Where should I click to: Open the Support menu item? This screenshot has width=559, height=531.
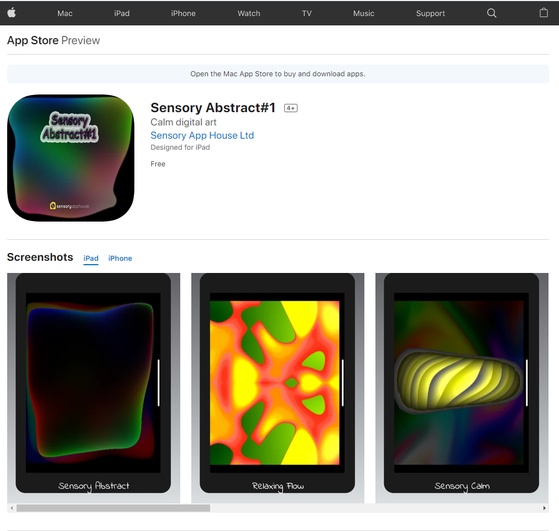tap(430, 13)
